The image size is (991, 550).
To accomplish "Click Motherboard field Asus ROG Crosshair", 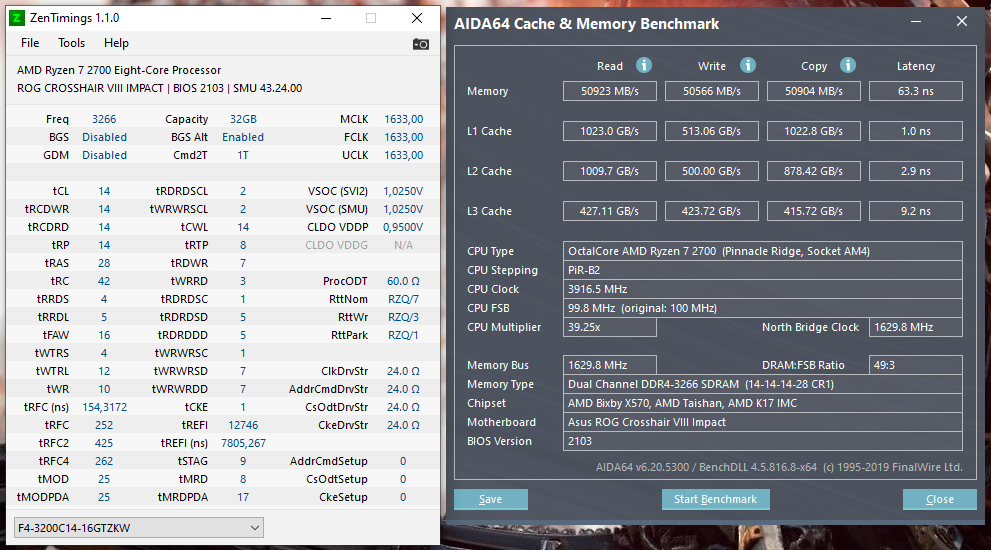I will pos(763,422).
